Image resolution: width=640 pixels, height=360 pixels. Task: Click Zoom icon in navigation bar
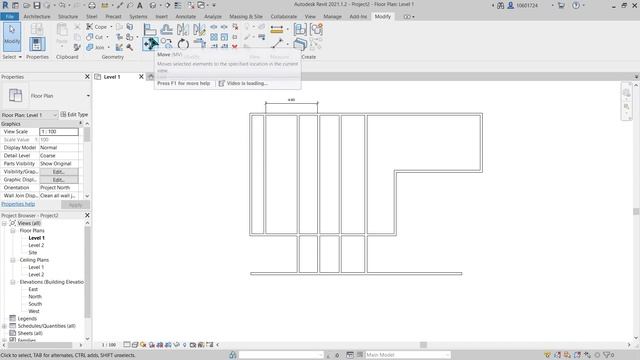[627, 107]
